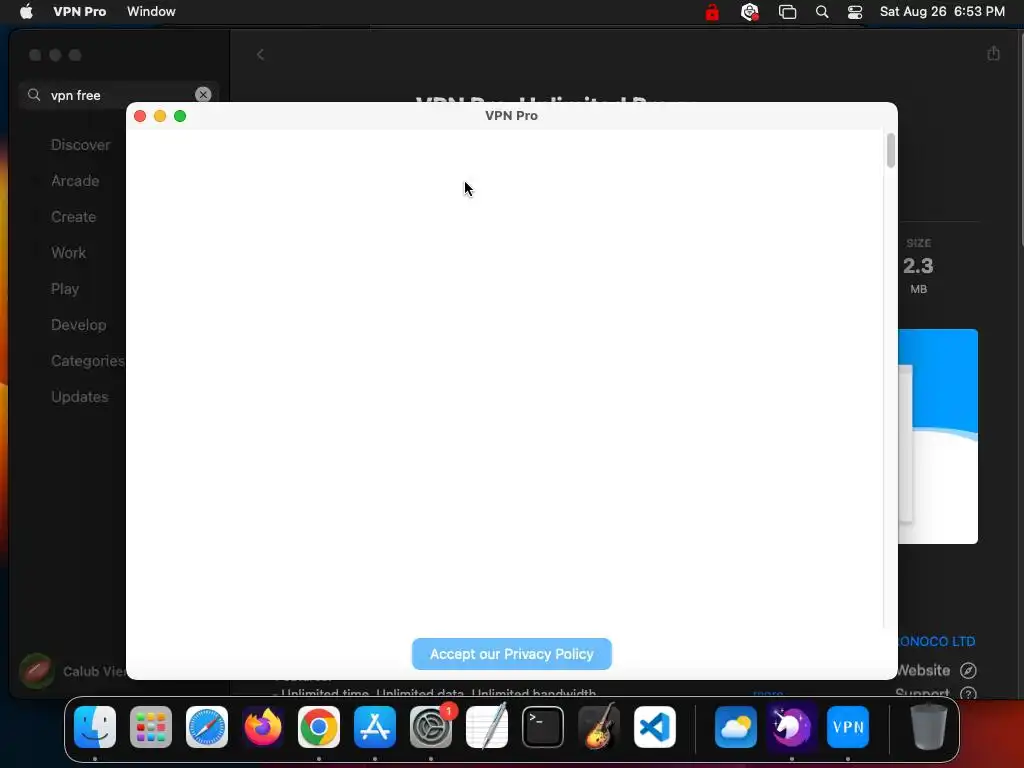Open Control Center in the menu bar
This screenshot has height=768, width=1024.
854,12
